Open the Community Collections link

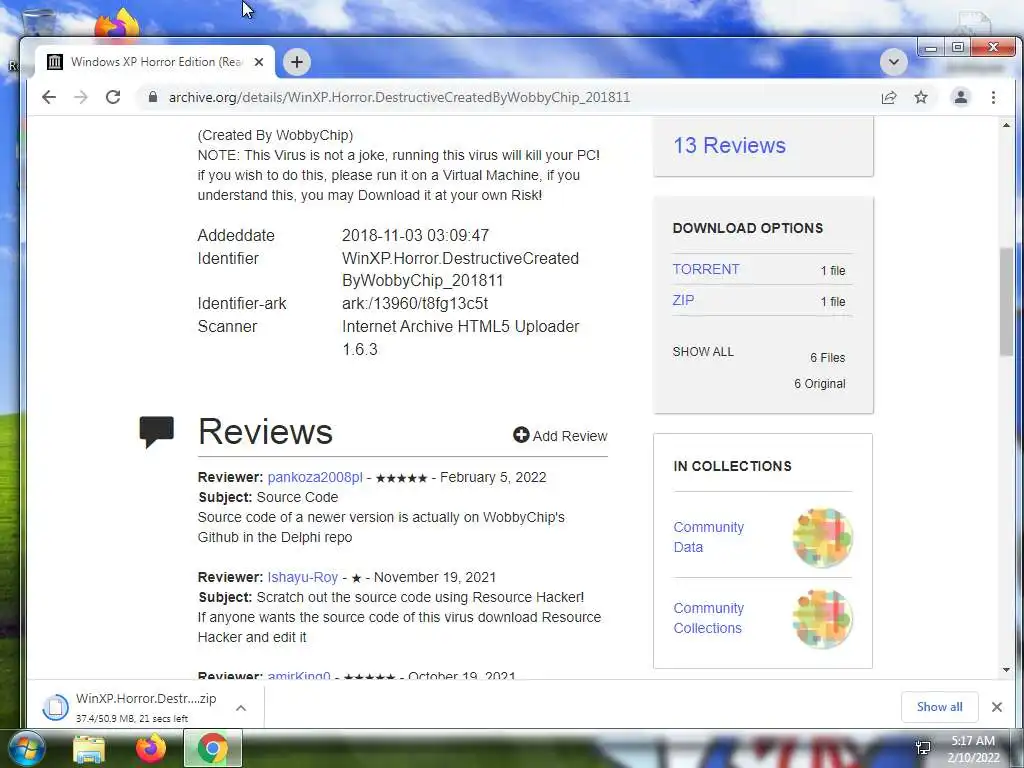tap(709, 618)
